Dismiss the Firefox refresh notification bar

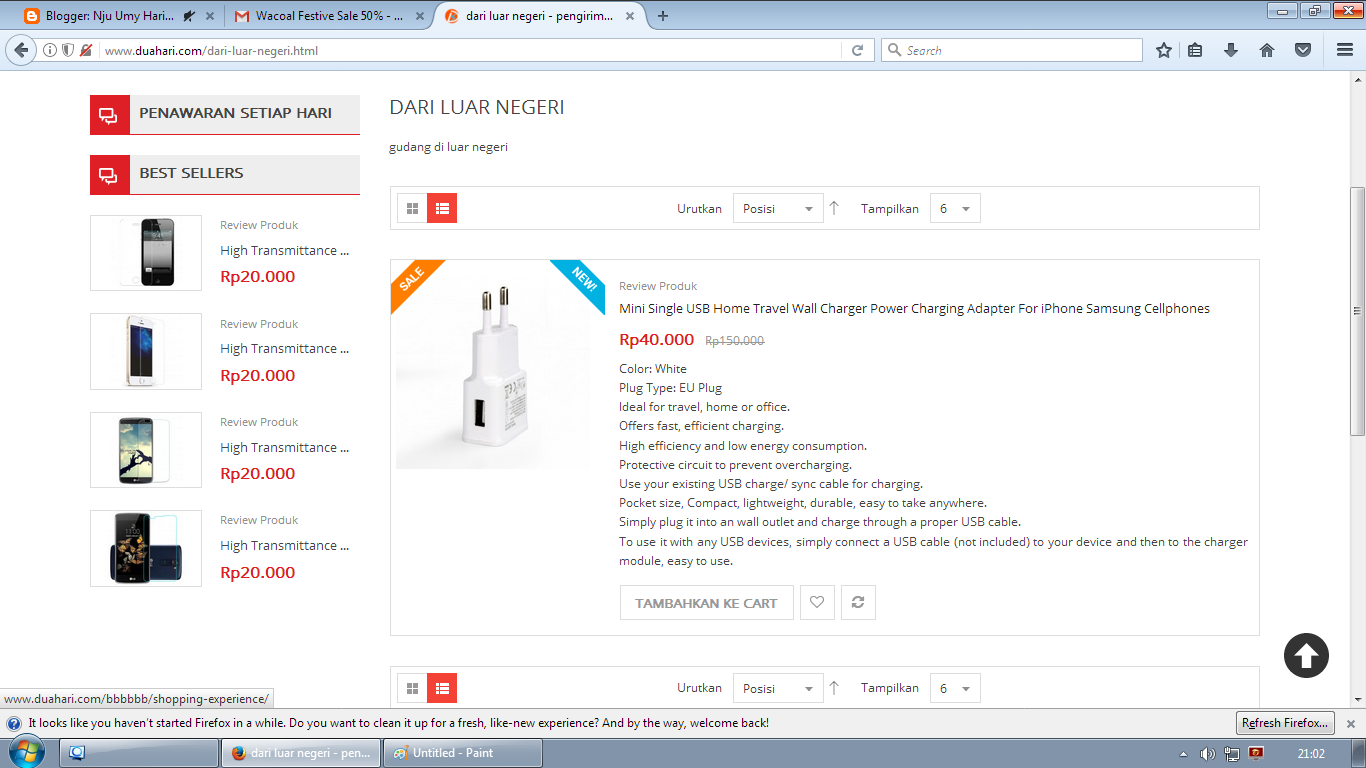(1350, 723)
